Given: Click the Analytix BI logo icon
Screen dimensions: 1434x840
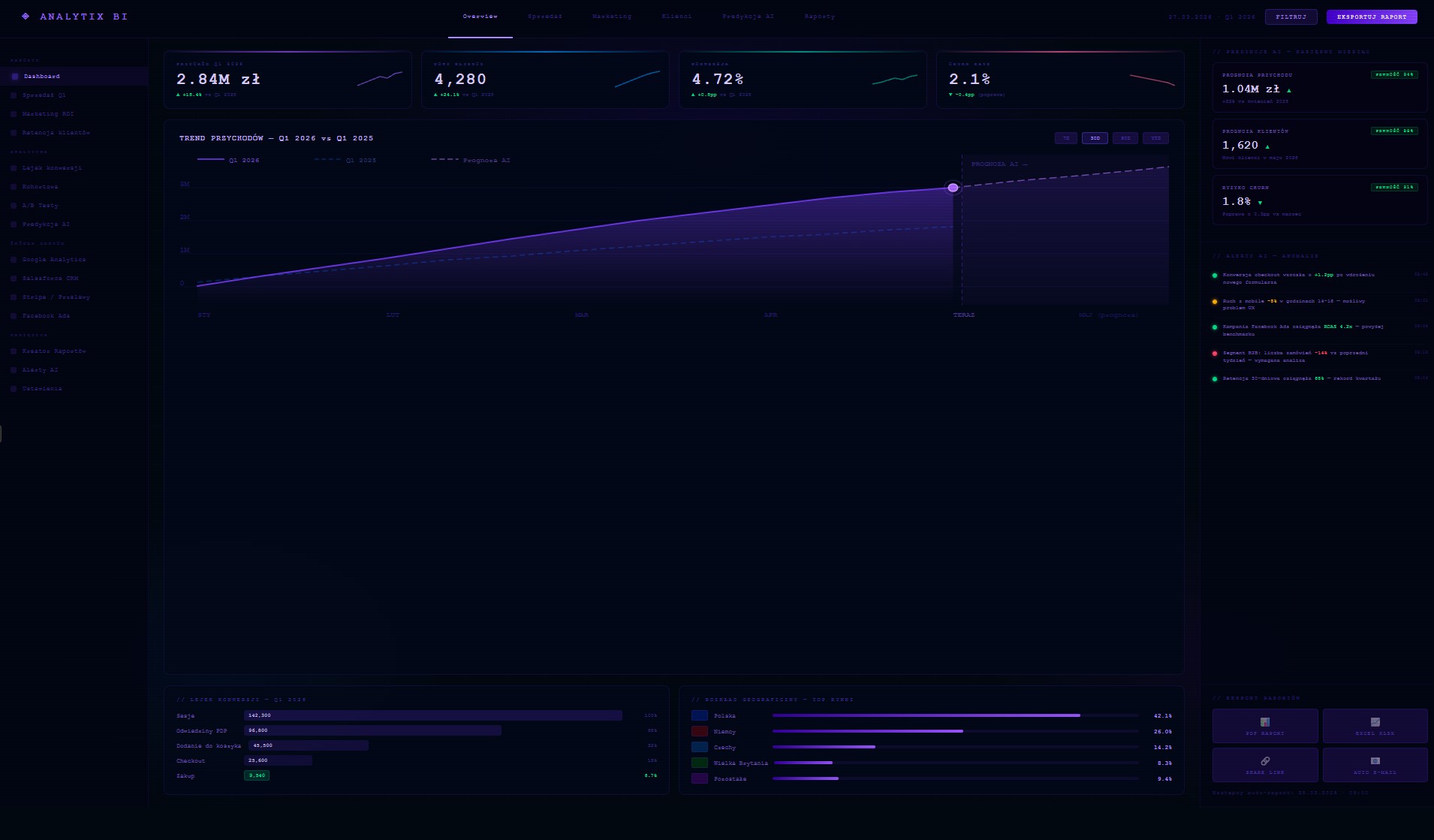Looking at the screenshot, I should coord(26,17).
